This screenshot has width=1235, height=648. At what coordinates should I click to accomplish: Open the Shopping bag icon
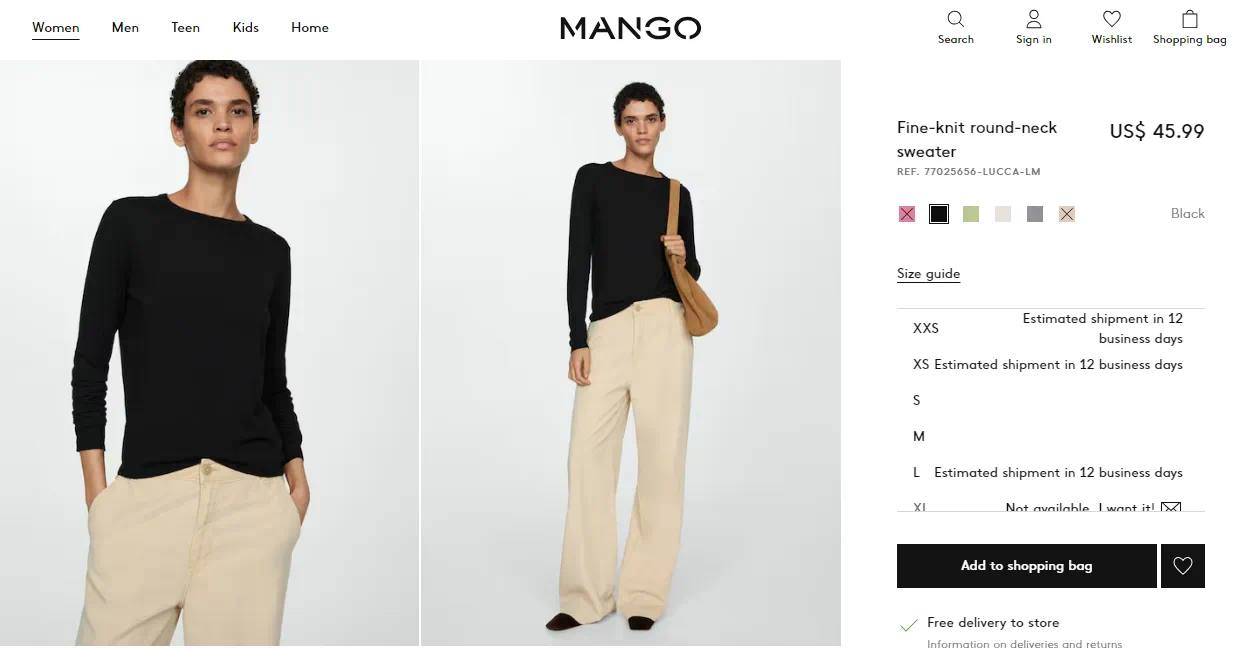click(1189, 19)
